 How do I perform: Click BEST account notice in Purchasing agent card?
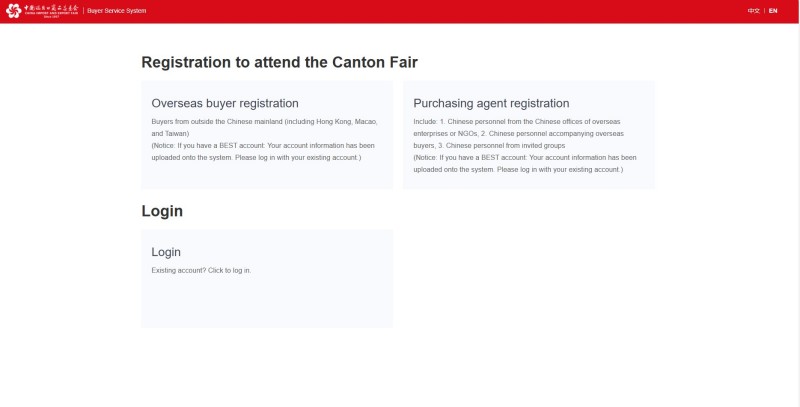point(525,163)
